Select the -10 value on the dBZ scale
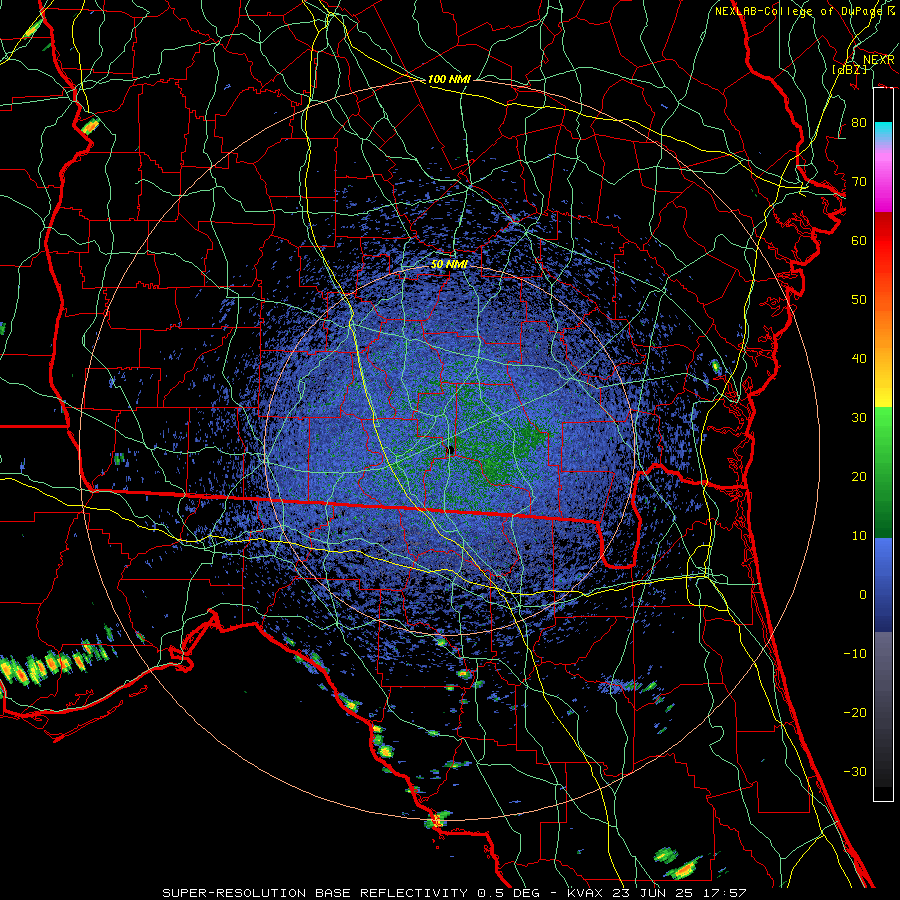The height and width of the screenshot is (900, 900). pos(855,654)
